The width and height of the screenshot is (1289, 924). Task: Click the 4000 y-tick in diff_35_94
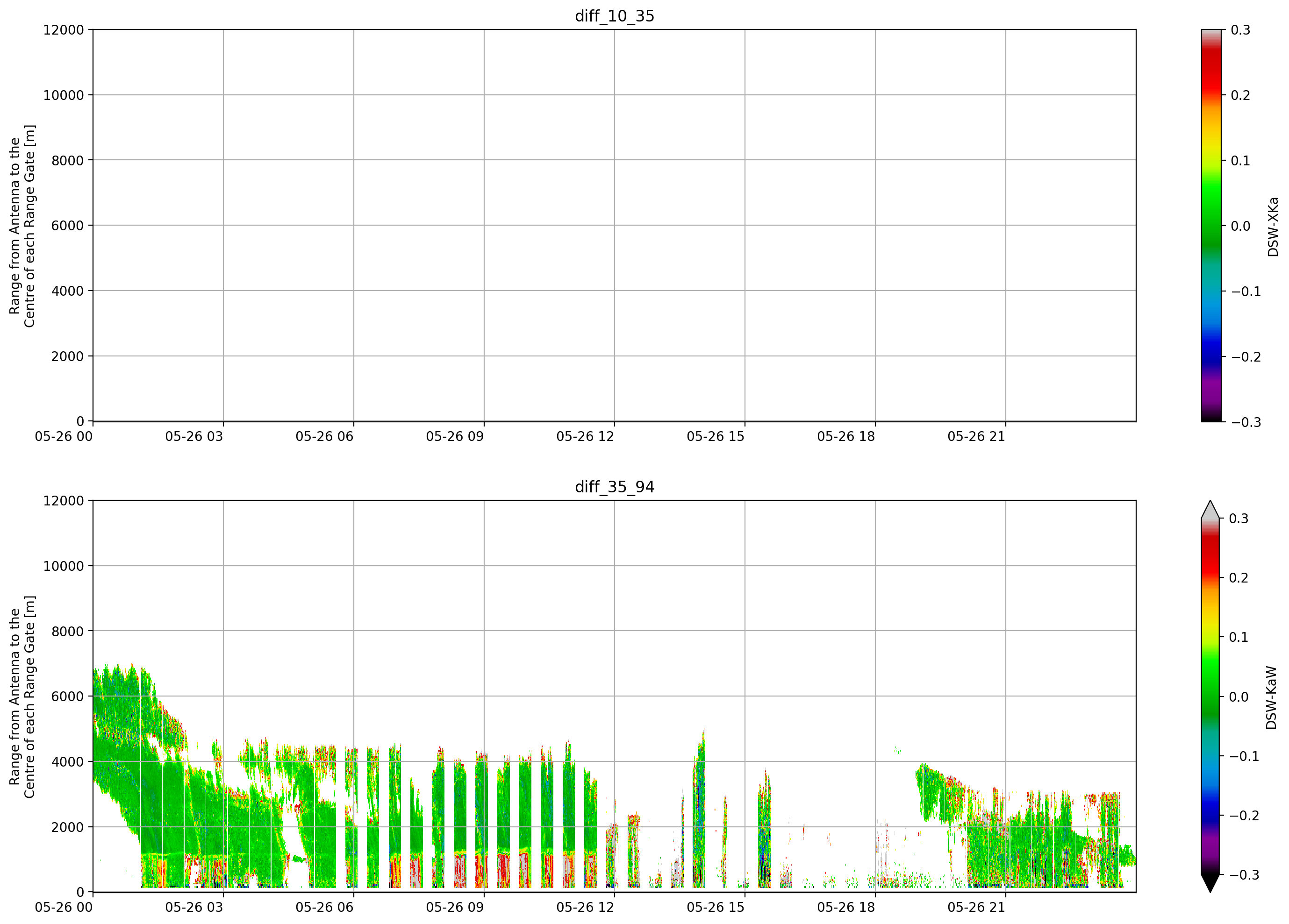coord(68,761)
